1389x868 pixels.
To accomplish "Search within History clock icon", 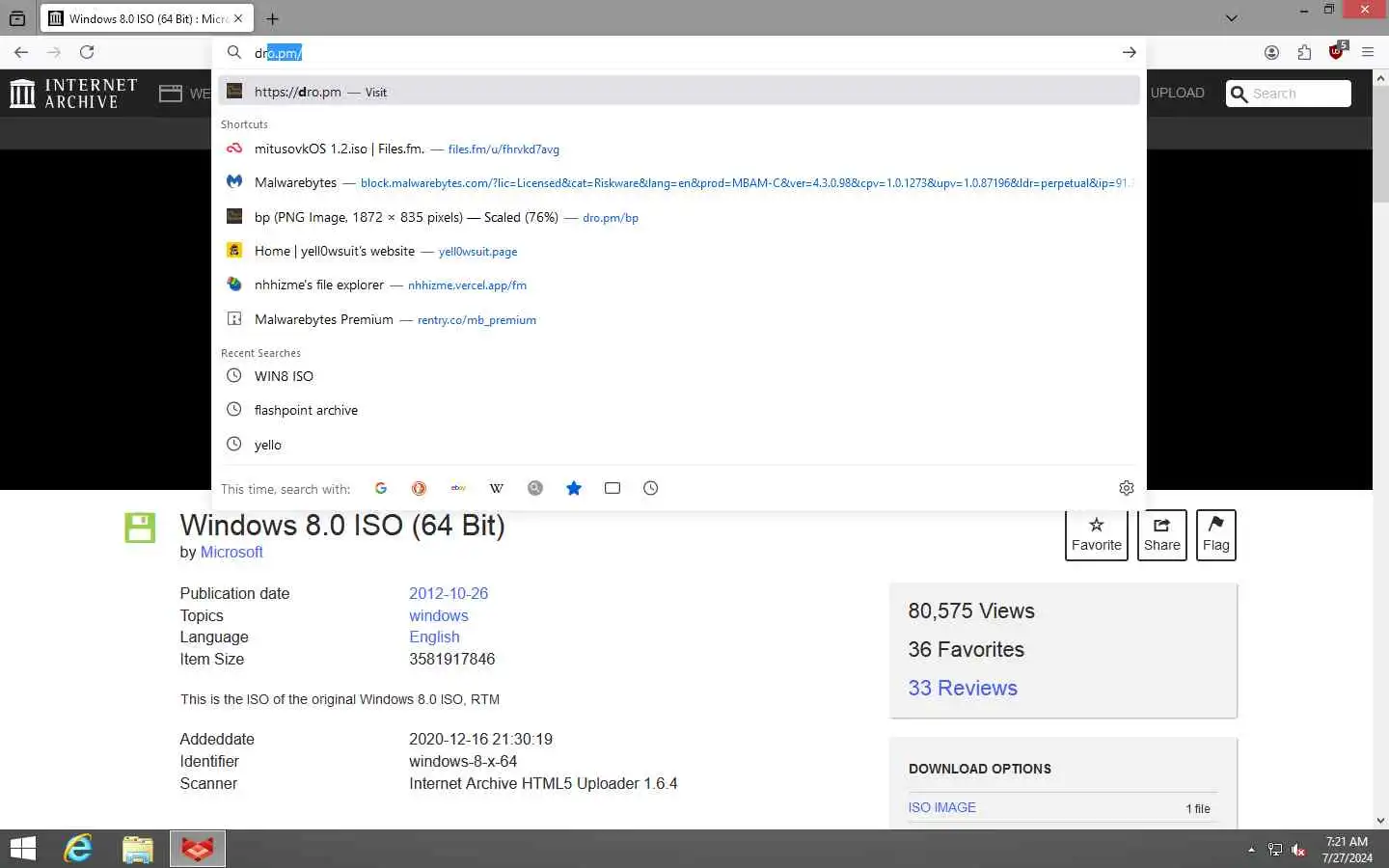I will point(651,488).
